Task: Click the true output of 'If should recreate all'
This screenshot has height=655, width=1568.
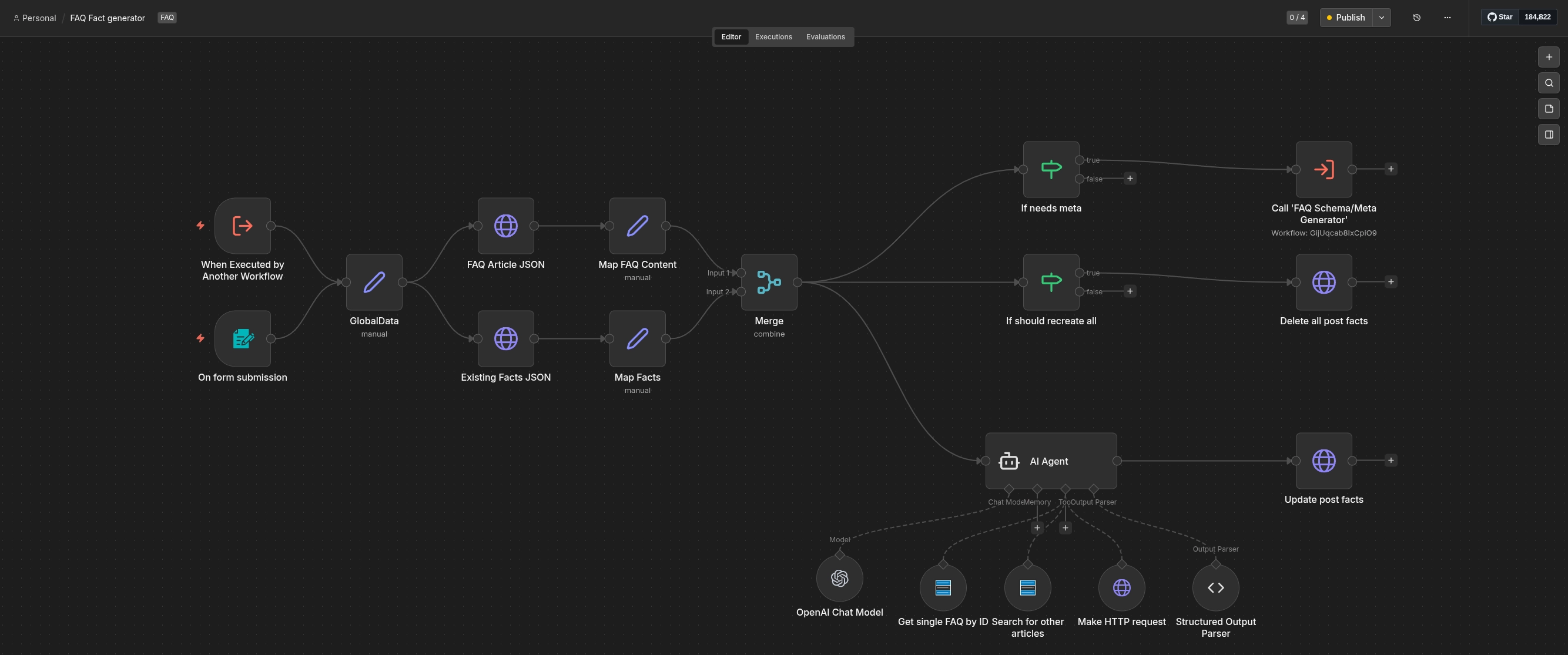Action: (x=1079, y=273)
